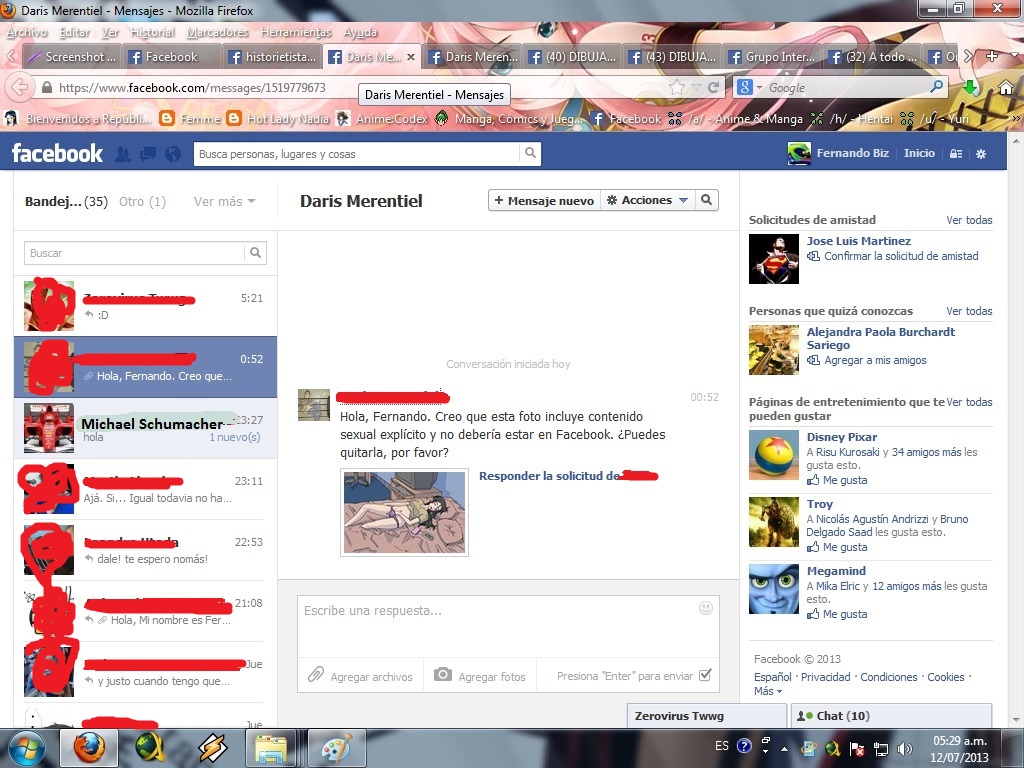Close the Daris Me... tab
The image size is (1024, 768).
click(x=411, y=57)
